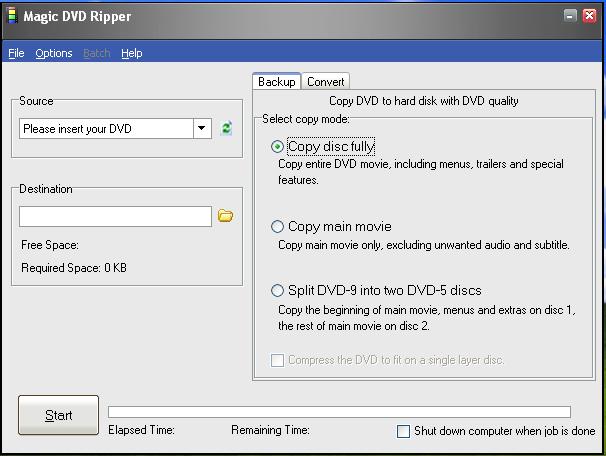Viewport: 606px width, 456px height.
Task: Open the Help menu
Action: 132,53
